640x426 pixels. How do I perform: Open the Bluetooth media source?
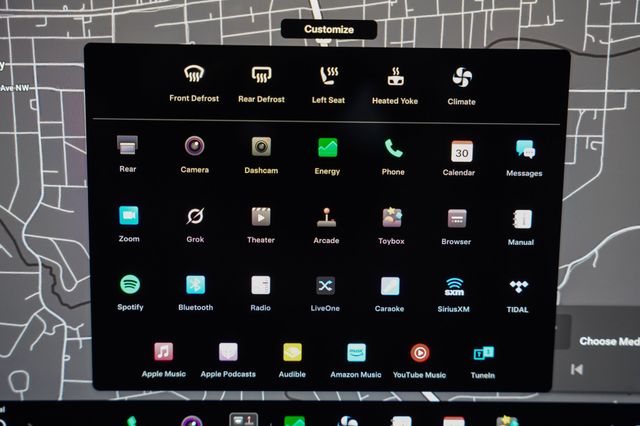[x=196, y=284]
